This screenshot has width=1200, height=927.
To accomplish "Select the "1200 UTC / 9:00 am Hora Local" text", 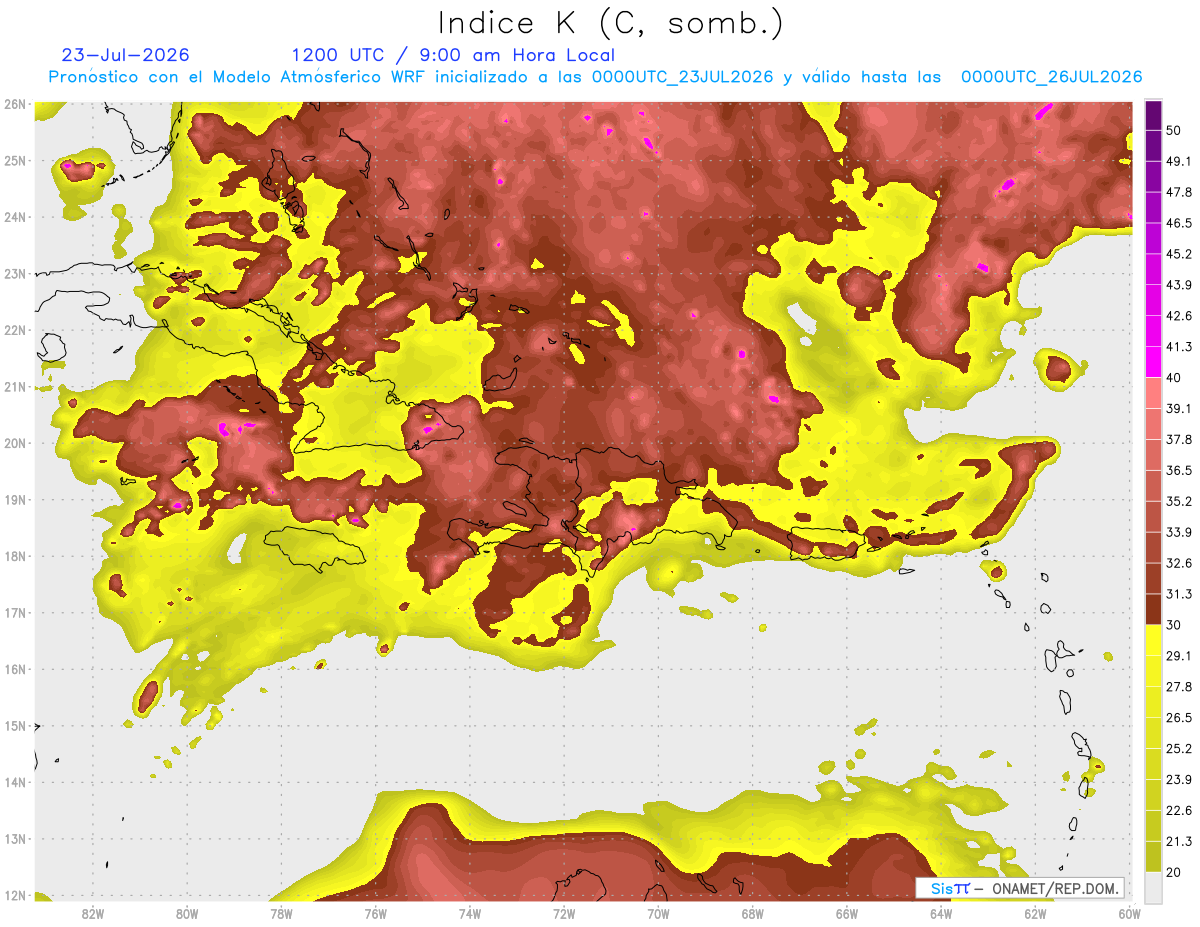I will [453, 56].
